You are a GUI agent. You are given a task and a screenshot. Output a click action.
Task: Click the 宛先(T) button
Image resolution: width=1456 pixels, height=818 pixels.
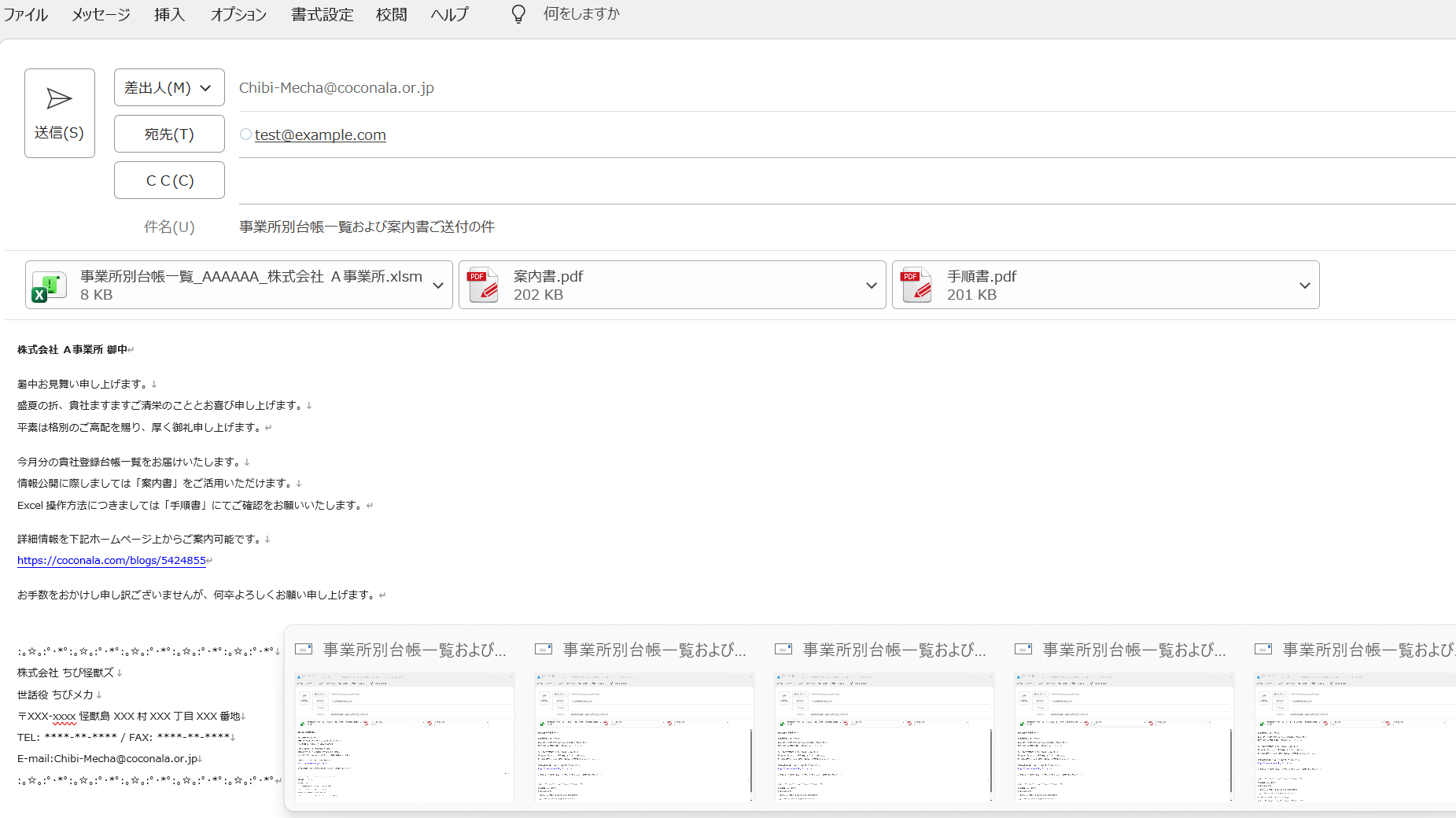coord(169,134)
